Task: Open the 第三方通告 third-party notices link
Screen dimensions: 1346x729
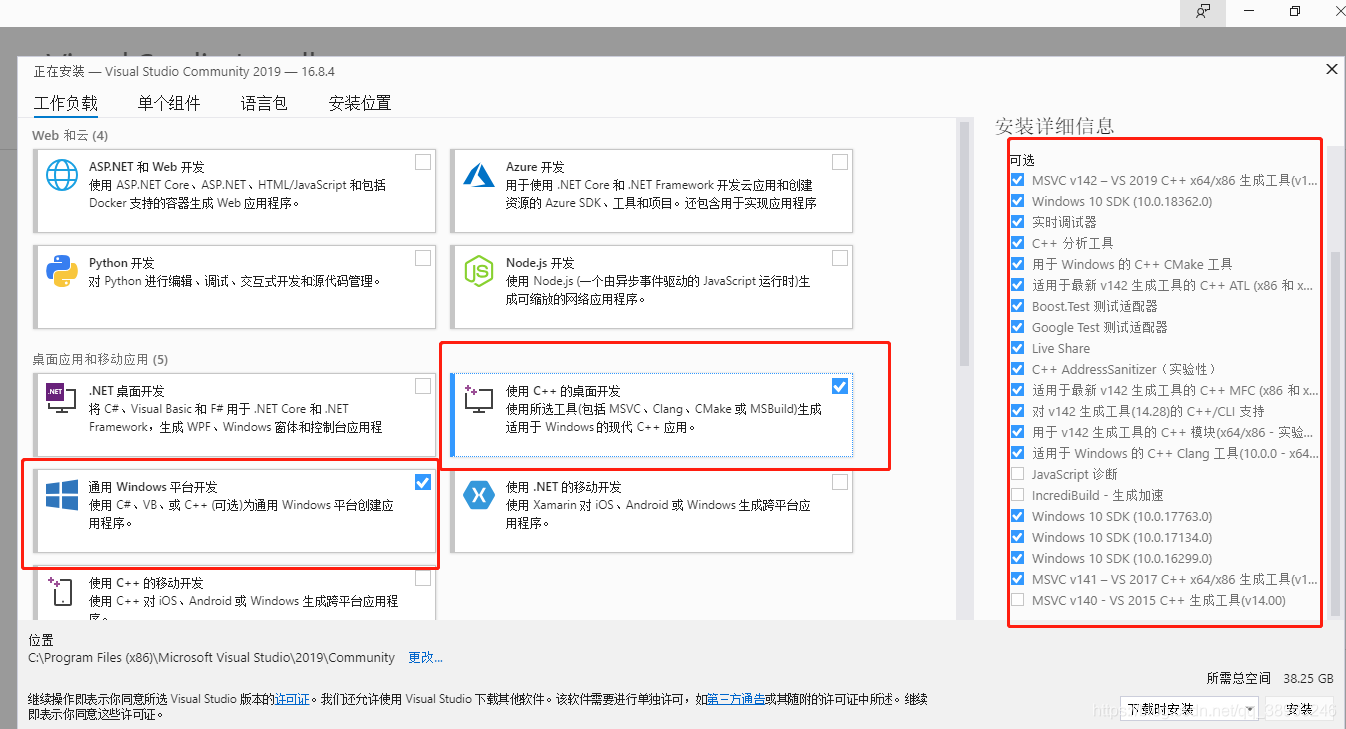Action: point(736,699)
